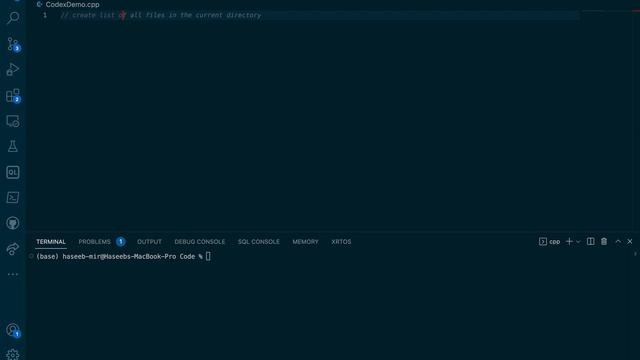Screen dimensions: 640x360
Task: Open the Live Share view
Action: pos(13,249)
